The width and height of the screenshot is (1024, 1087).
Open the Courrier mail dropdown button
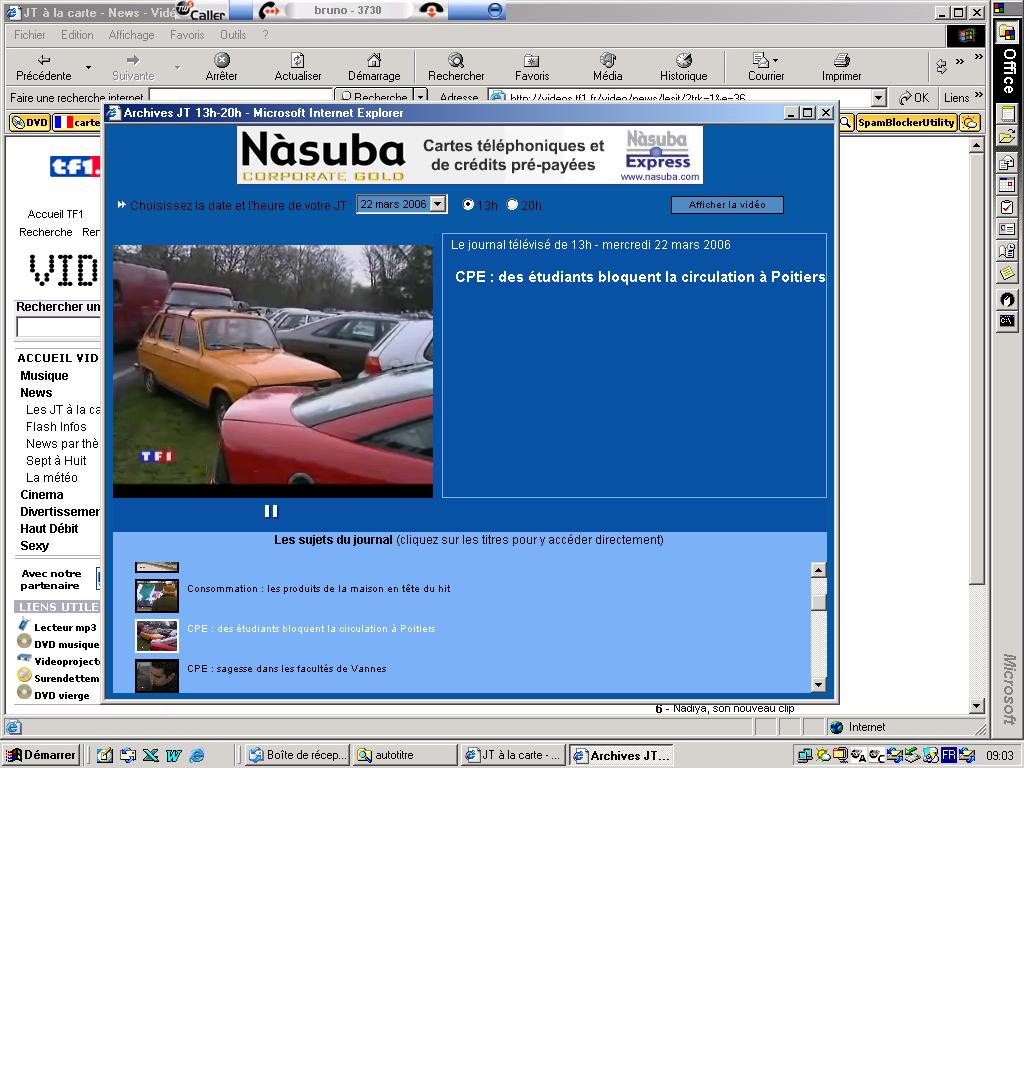[766, 60]
